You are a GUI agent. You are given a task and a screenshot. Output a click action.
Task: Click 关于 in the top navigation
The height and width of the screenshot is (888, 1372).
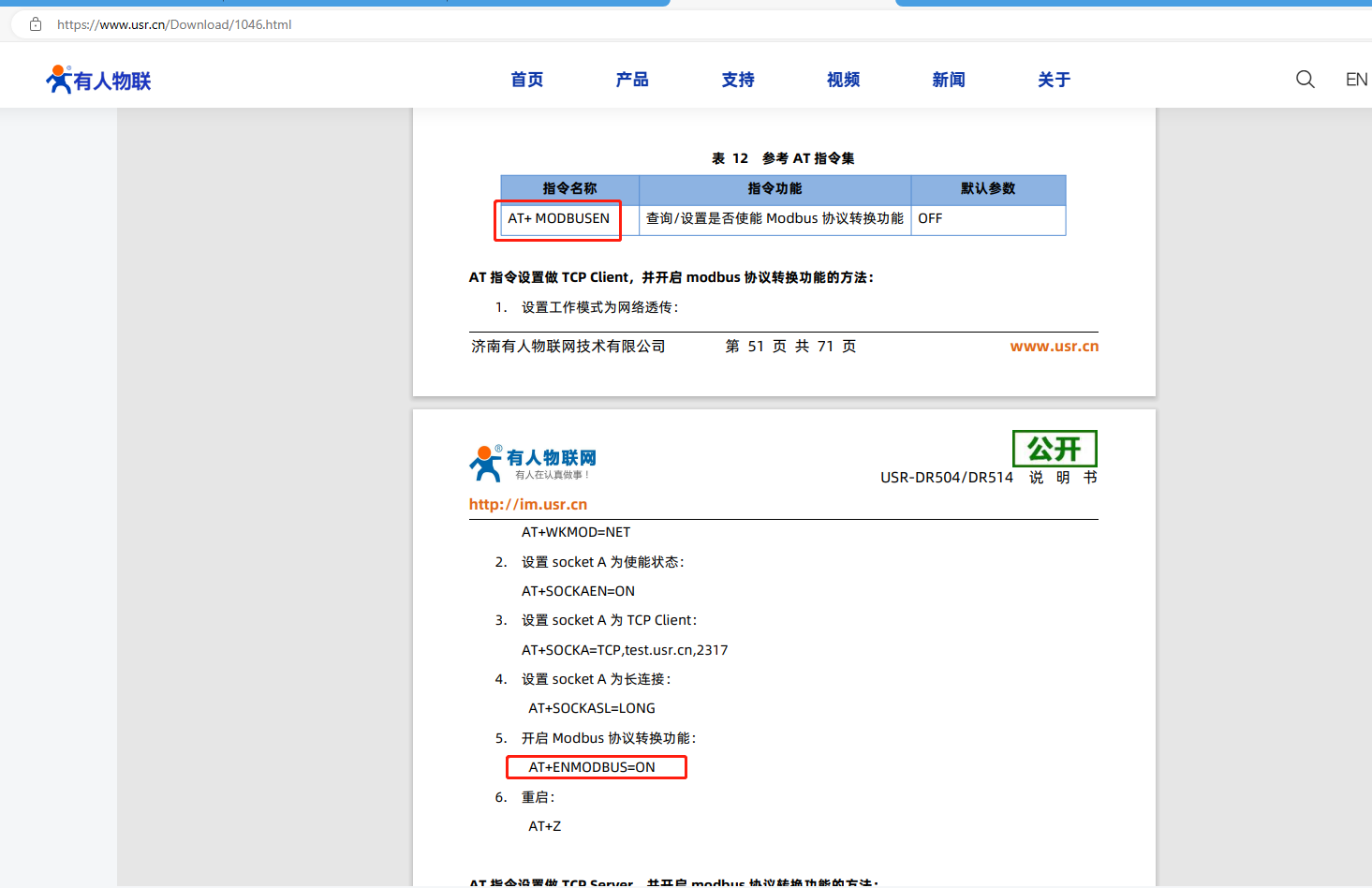point(1054,80)
